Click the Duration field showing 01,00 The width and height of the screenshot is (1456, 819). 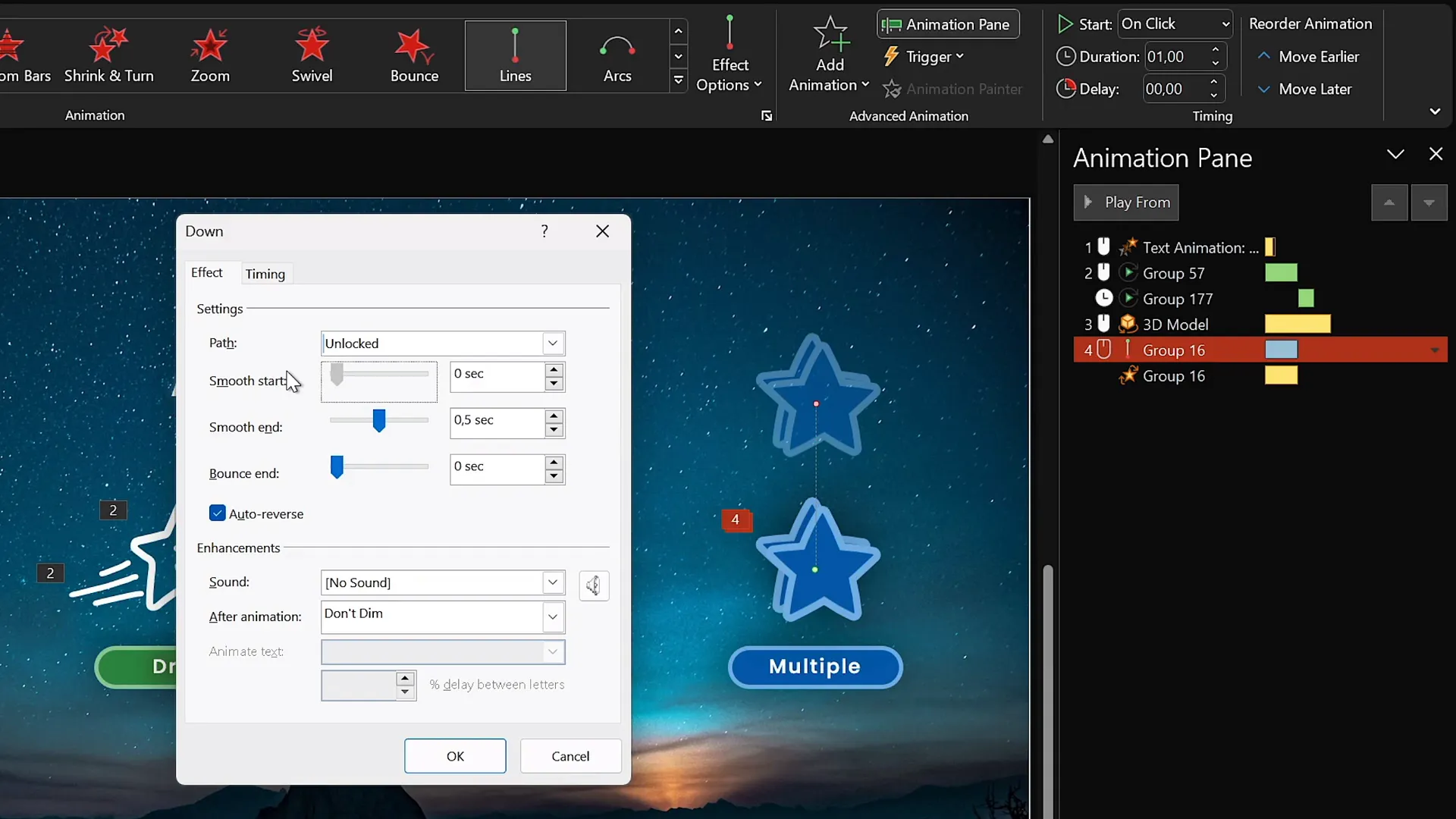[x=1175, y=57]
